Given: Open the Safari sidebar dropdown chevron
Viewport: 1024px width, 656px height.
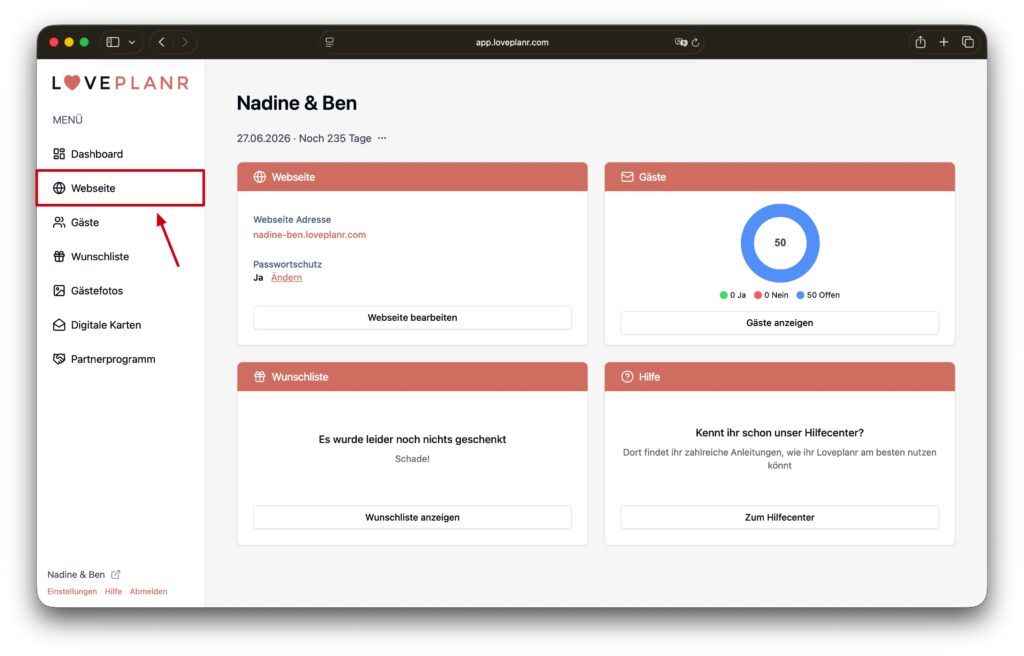Looking at the screenshot, I should pyautogui.click(x=131, y=42).
